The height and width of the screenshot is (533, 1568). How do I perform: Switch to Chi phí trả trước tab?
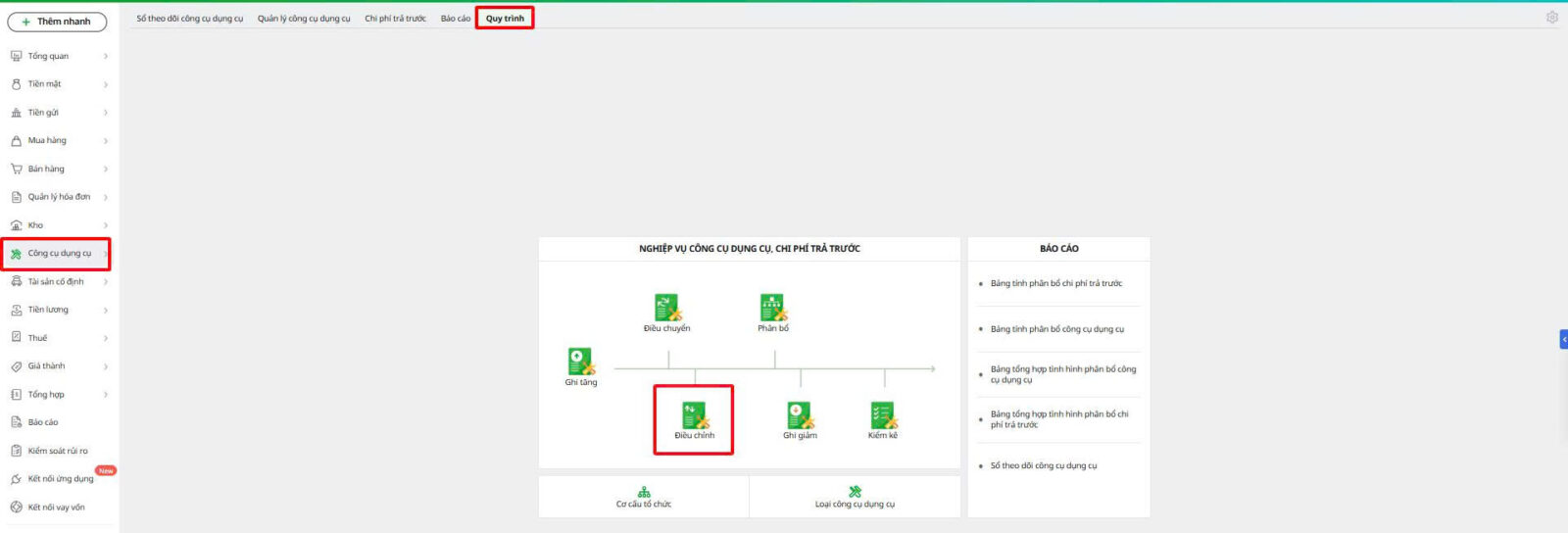(x=395, y=19)
